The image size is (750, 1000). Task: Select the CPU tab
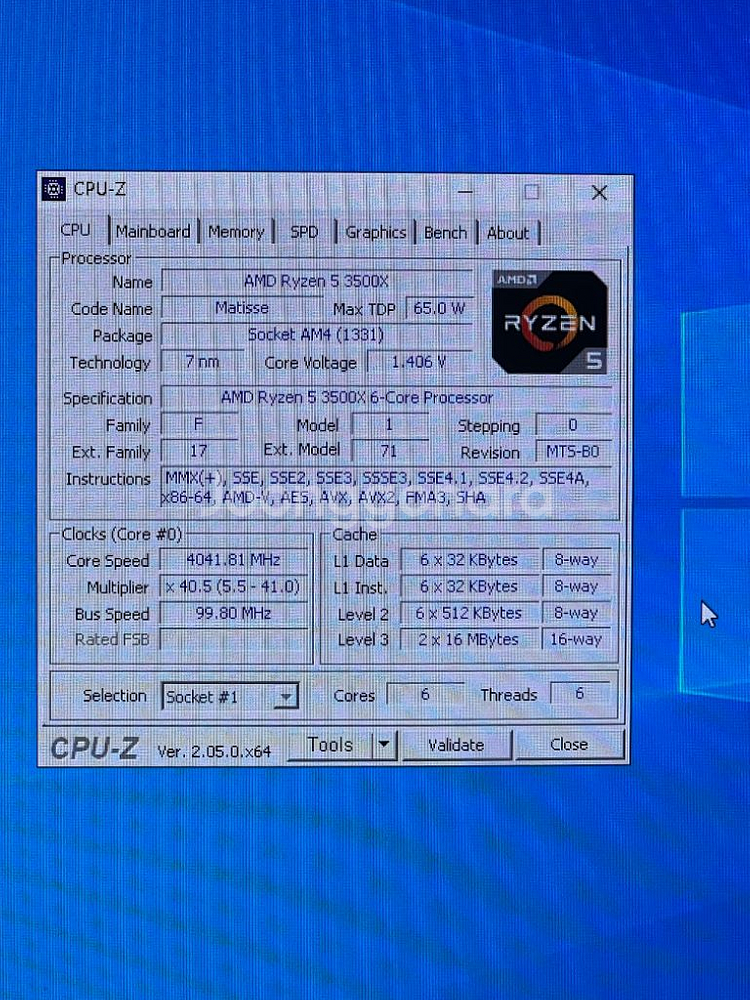click(x=76, y=230)
